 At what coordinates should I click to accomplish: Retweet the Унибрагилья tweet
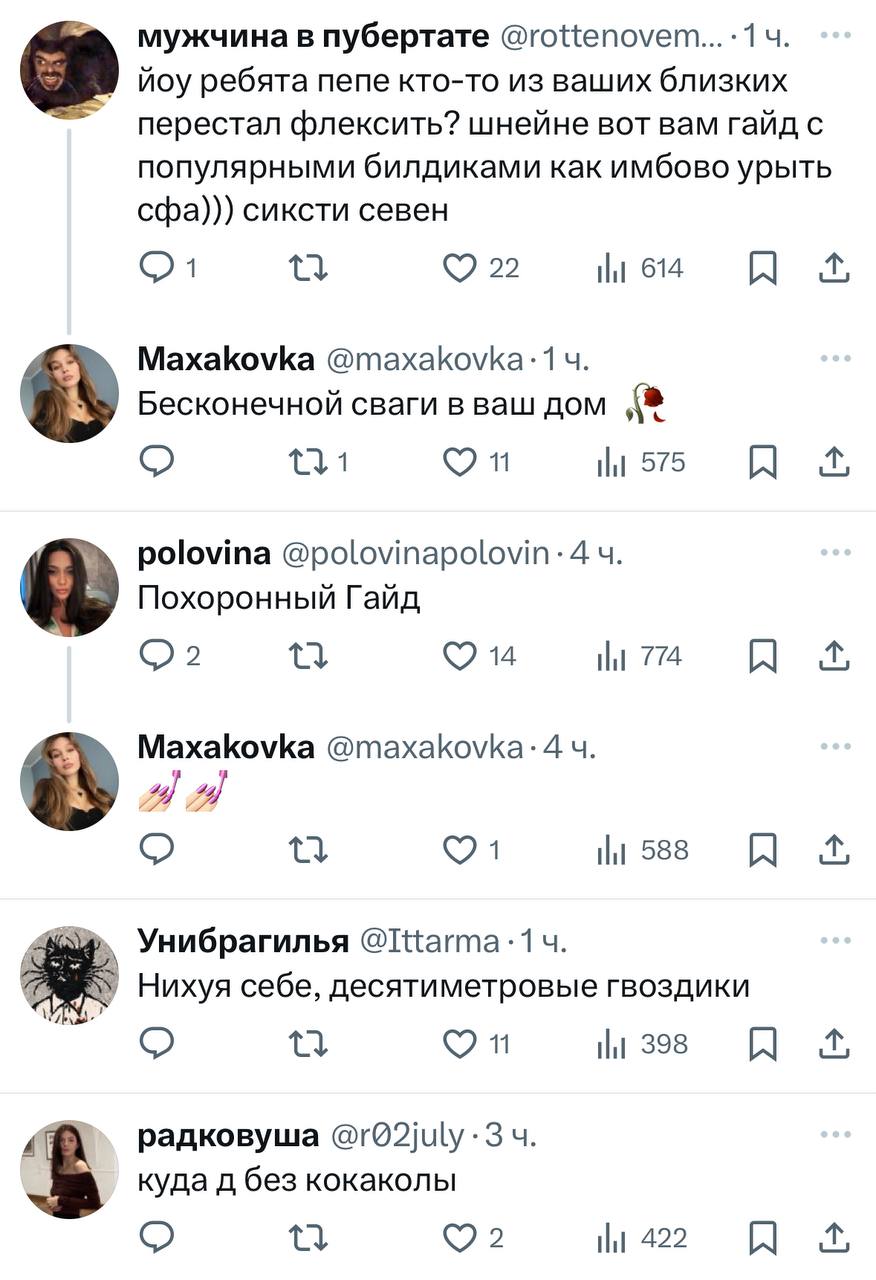pyautogui.click(x=307, y=1044)
